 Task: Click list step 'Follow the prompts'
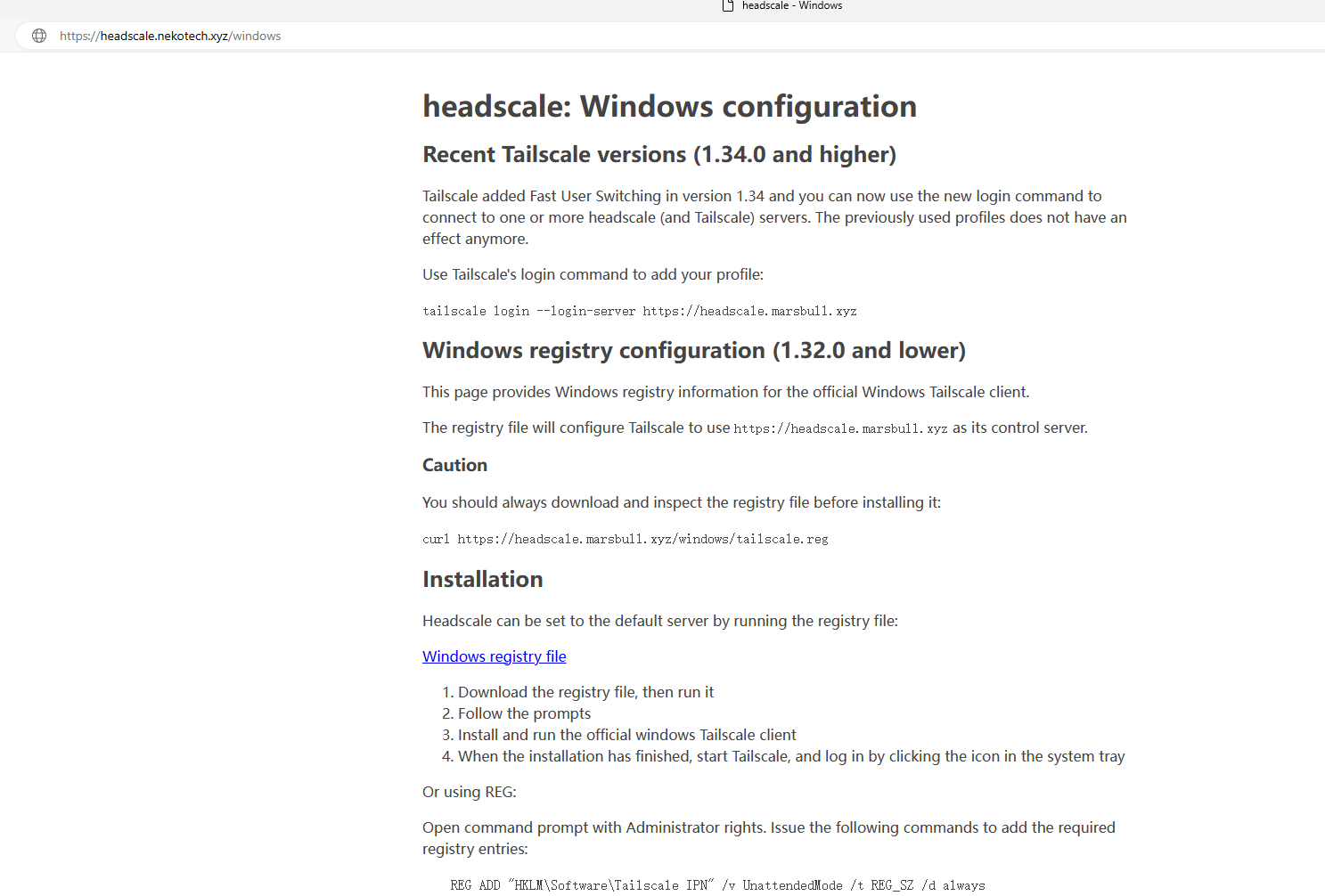pyautogui.click(x=524, y=713)
